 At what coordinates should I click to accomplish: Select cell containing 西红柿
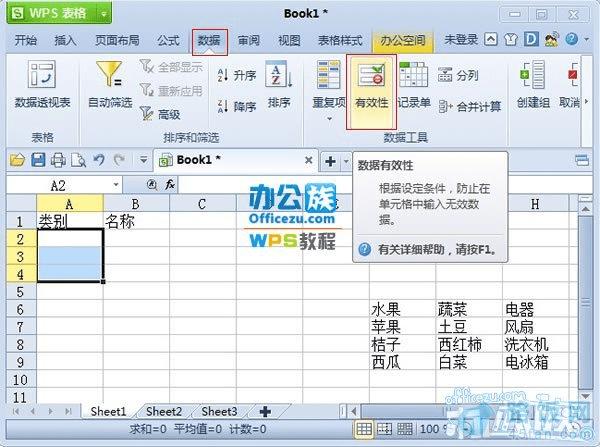coord(469,344)
